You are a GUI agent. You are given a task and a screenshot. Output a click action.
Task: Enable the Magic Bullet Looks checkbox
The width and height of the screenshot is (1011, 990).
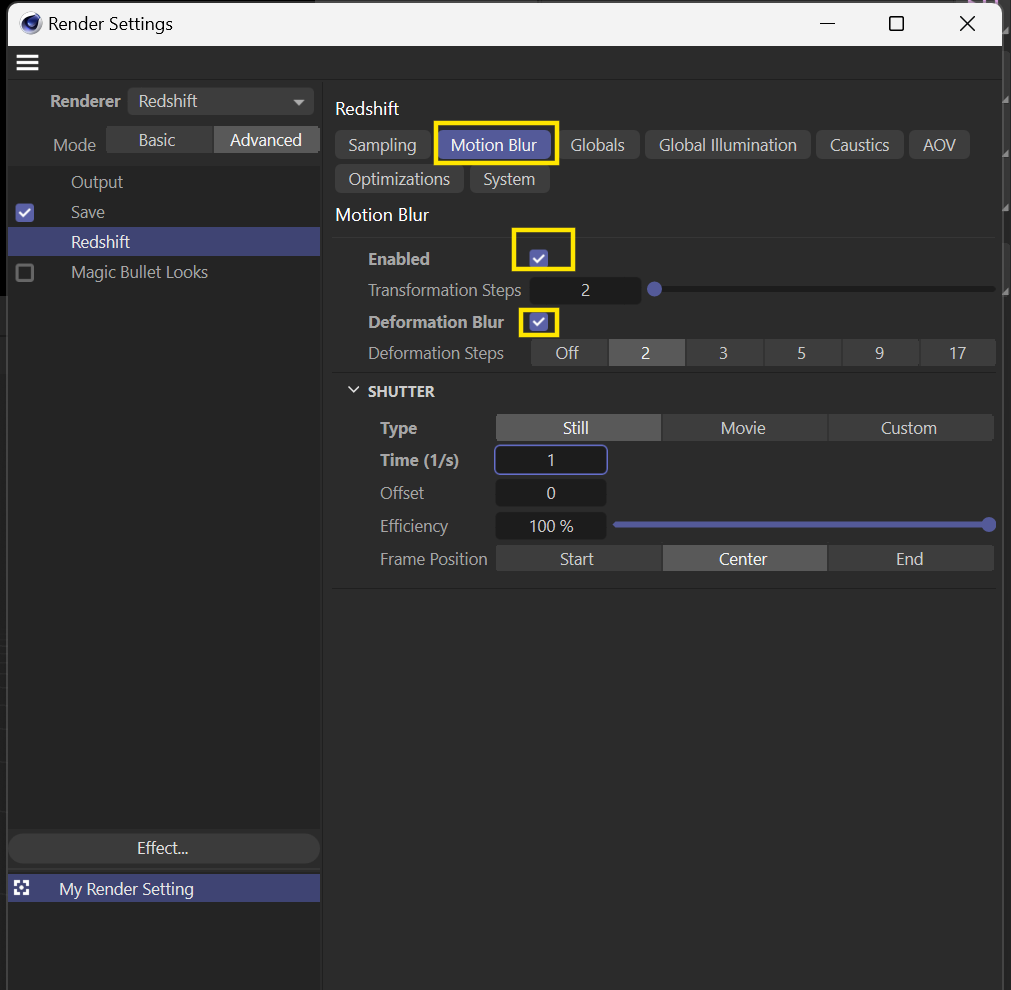click(25, 272)
